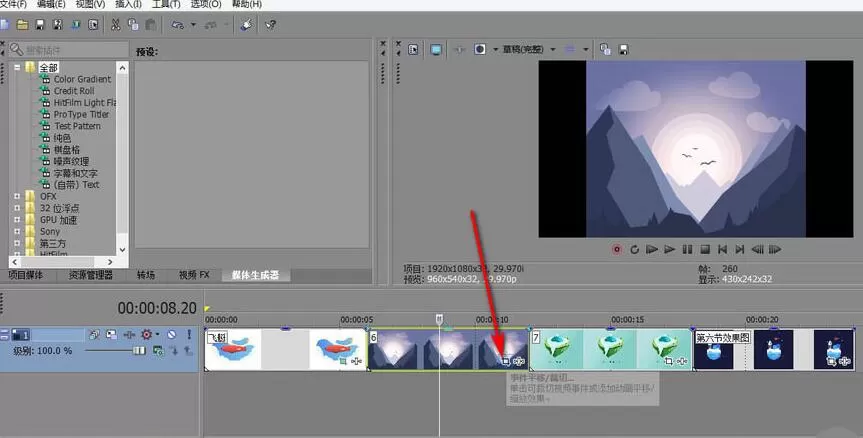The height and width of the screenshot is (438, 863).
Task: Select Color Gradient generator in tree
Action: coord(82,79)
